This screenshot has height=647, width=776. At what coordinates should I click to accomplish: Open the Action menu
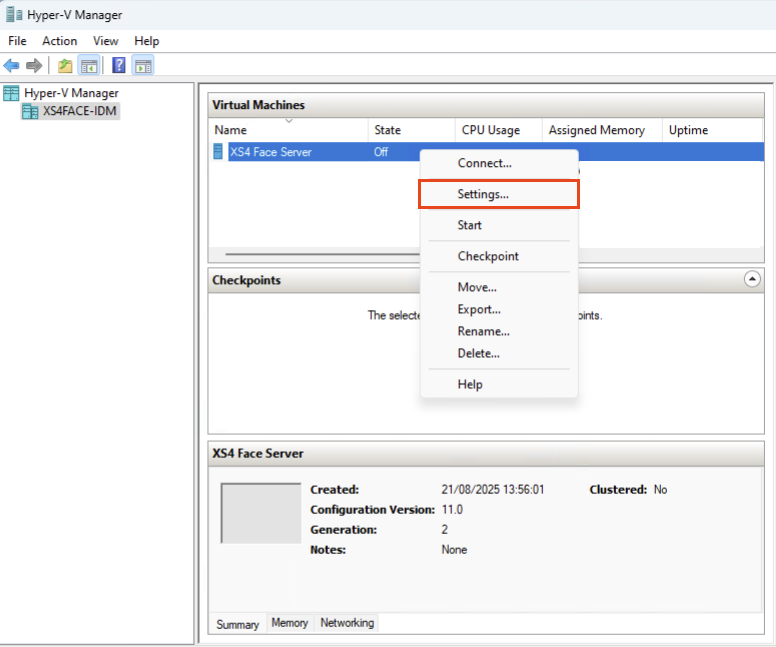tap(59, 41)
